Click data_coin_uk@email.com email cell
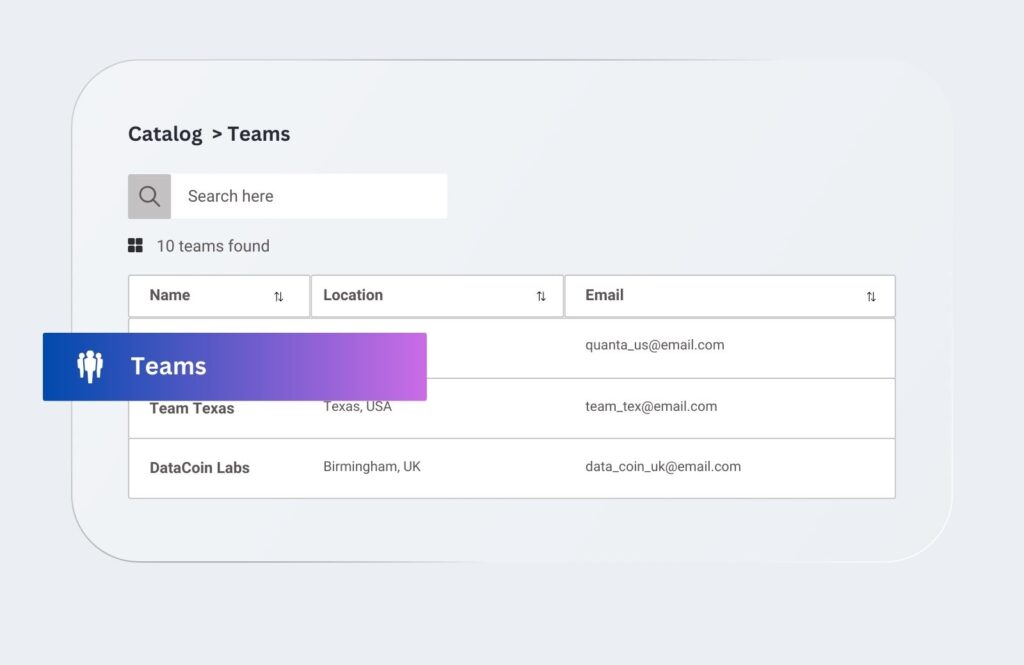 (x=664, y=466)
